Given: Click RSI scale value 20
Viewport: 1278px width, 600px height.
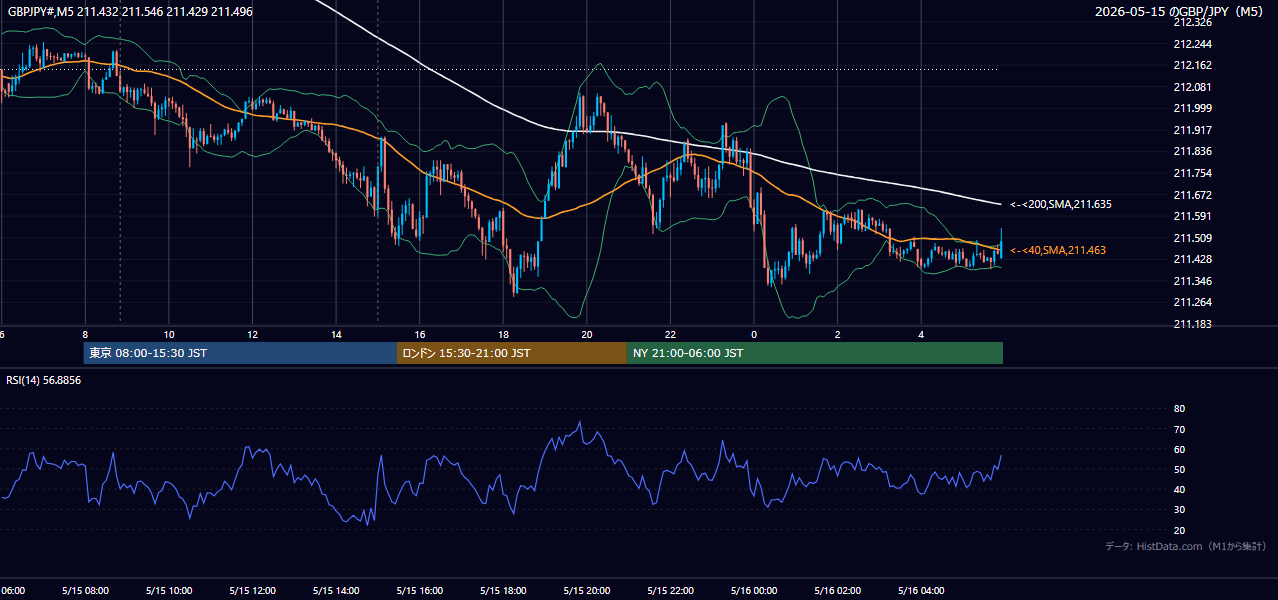Looking at the screenshot, I should point(1179,530).
